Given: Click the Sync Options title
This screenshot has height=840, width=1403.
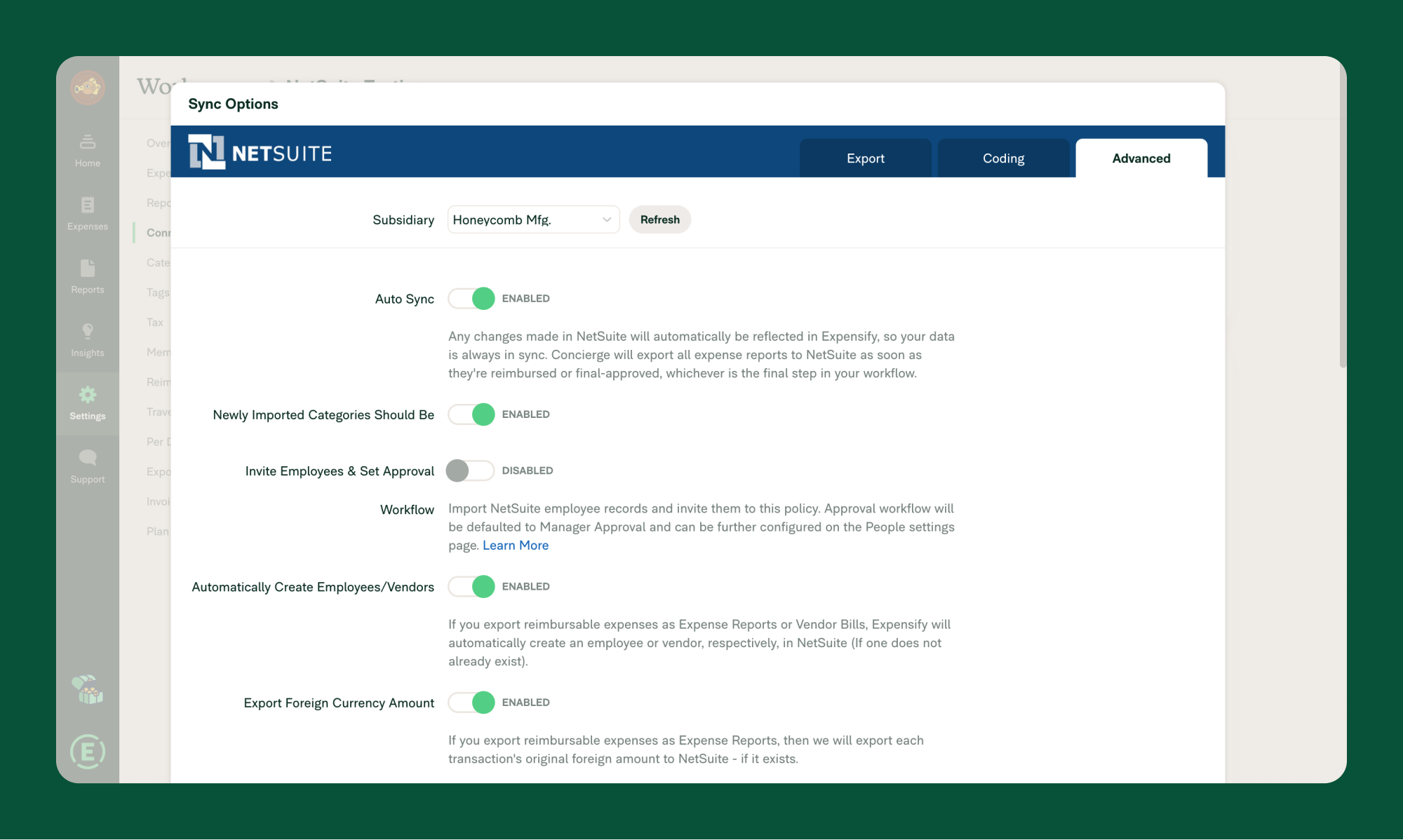Looking at the screenshot, I should tap(233, 104).
